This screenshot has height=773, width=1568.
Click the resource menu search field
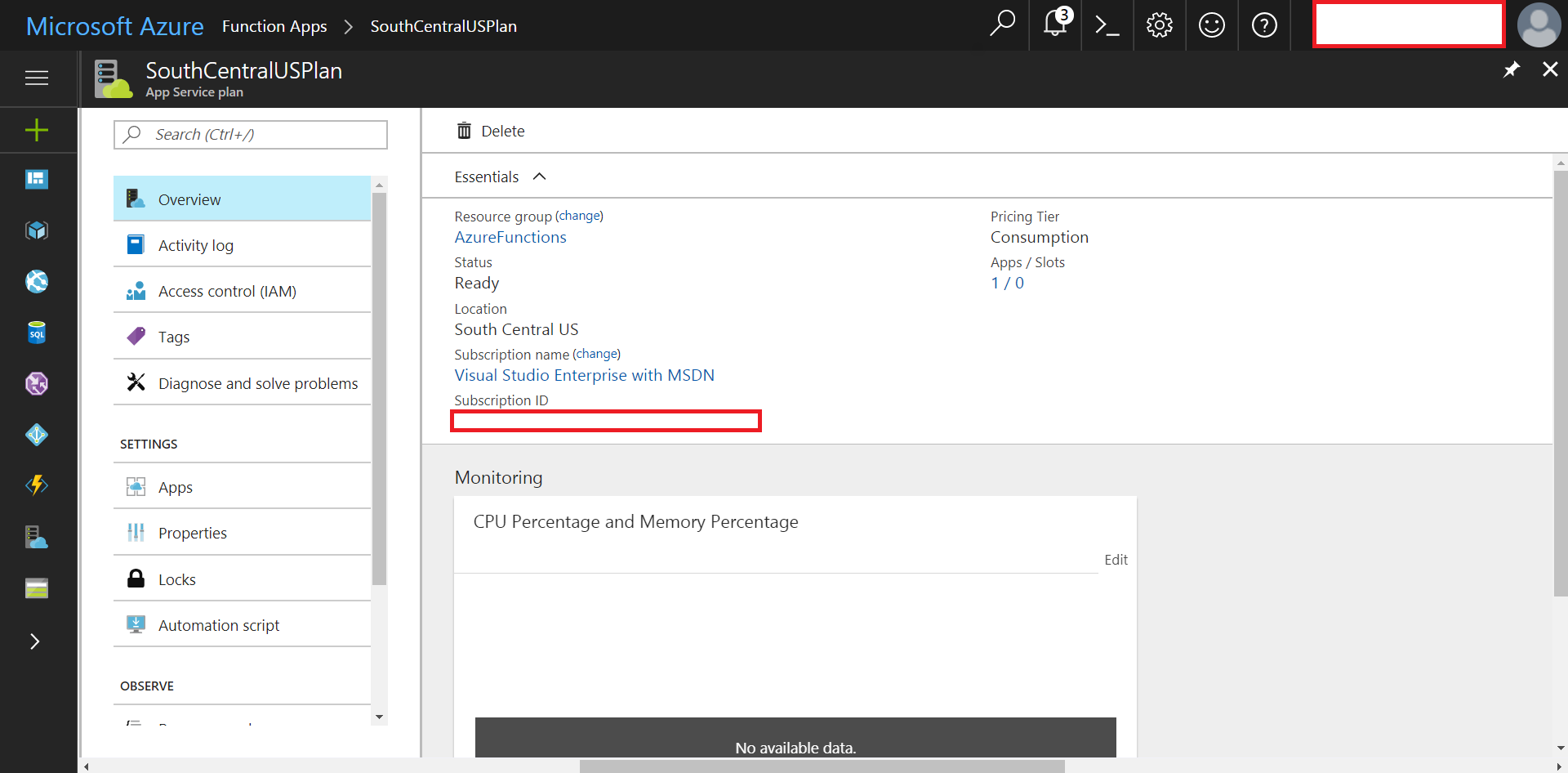point(251,135)
